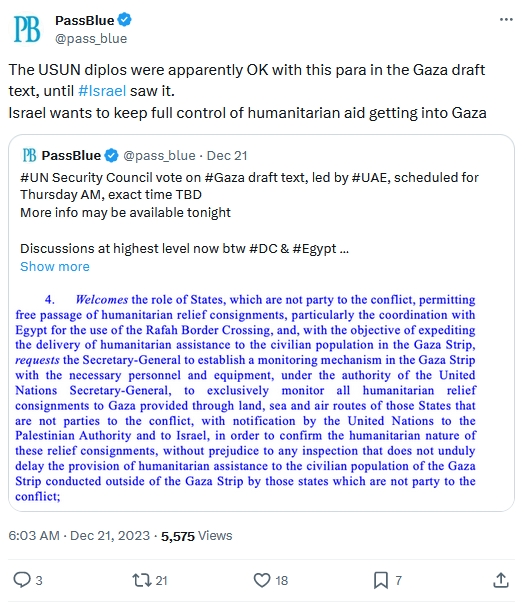Bookmark this tweet using bookmark icon
This screenshot has width=527, height=603.
pyautogui.click(x=381, y=580)
